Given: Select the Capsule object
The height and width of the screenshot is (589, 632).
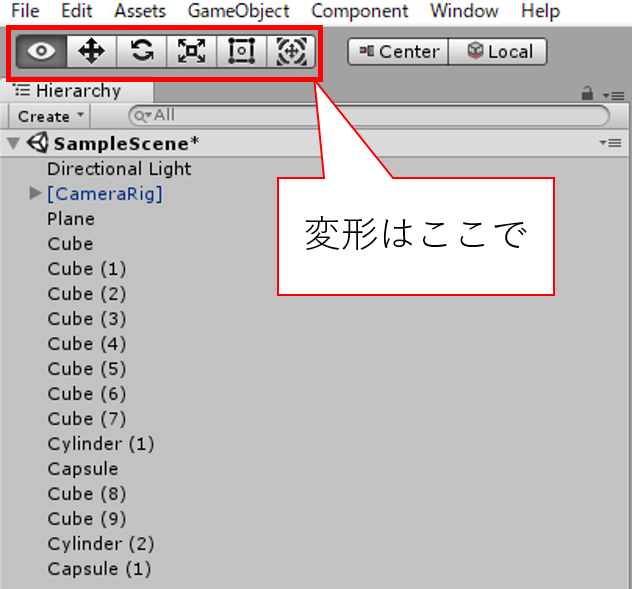Looking at the screenshot, I should 83,469.
